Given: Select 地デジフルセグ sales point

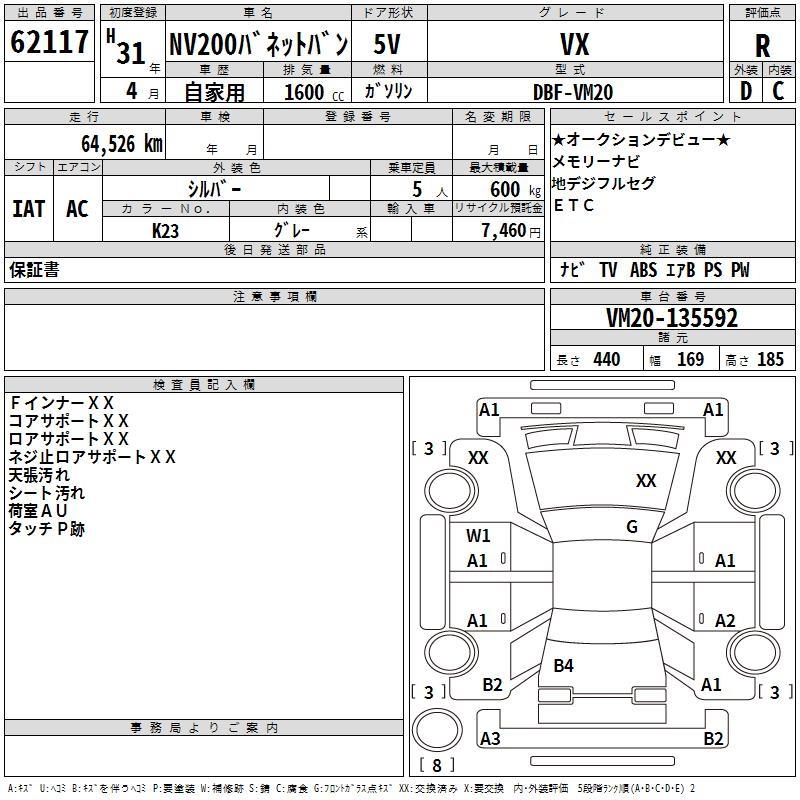Looking at the screenshot, I should point(604,183).
